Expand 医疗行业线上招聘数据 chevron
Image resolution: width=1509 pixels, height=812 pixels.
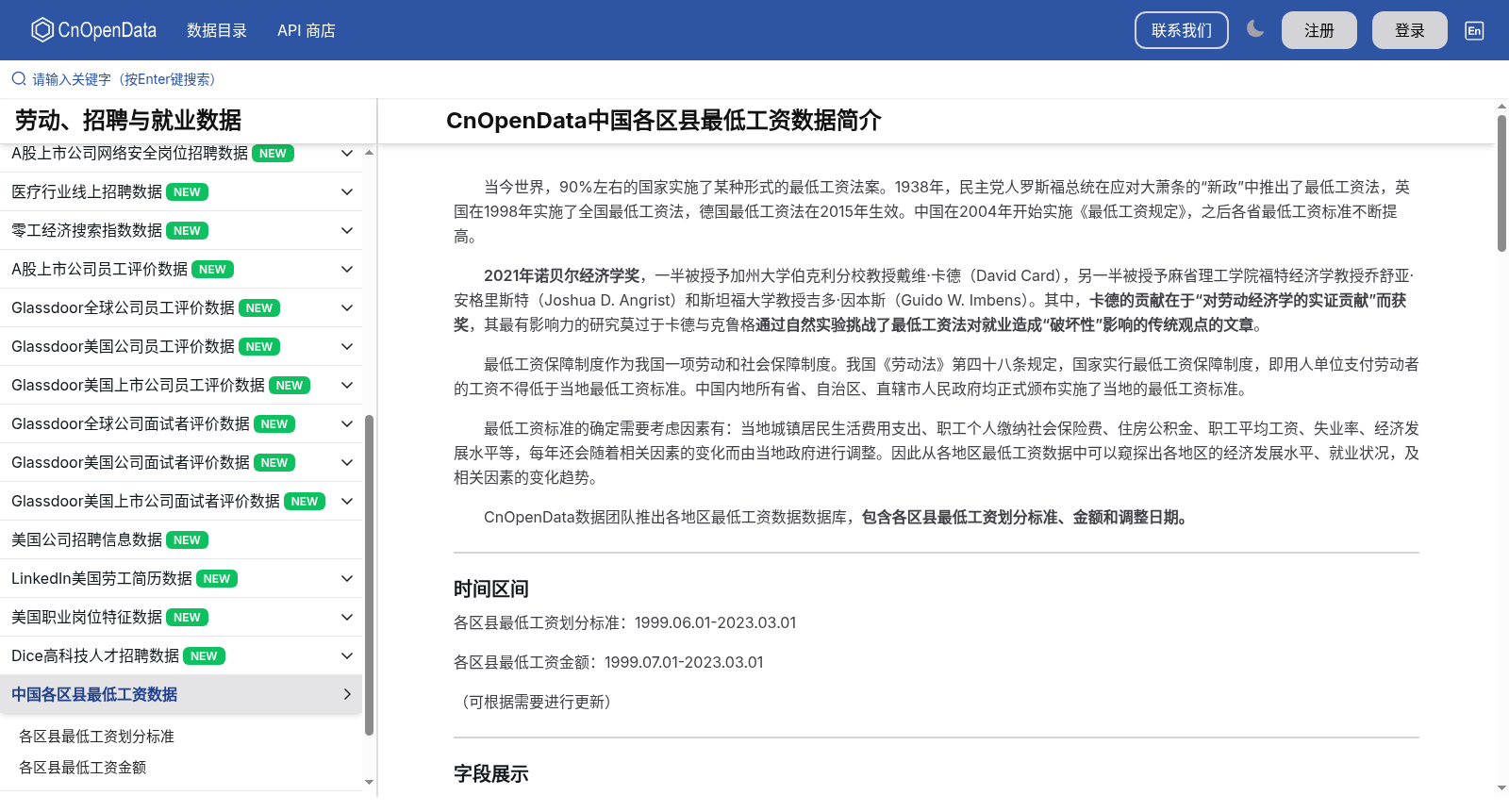pos(347,191)
